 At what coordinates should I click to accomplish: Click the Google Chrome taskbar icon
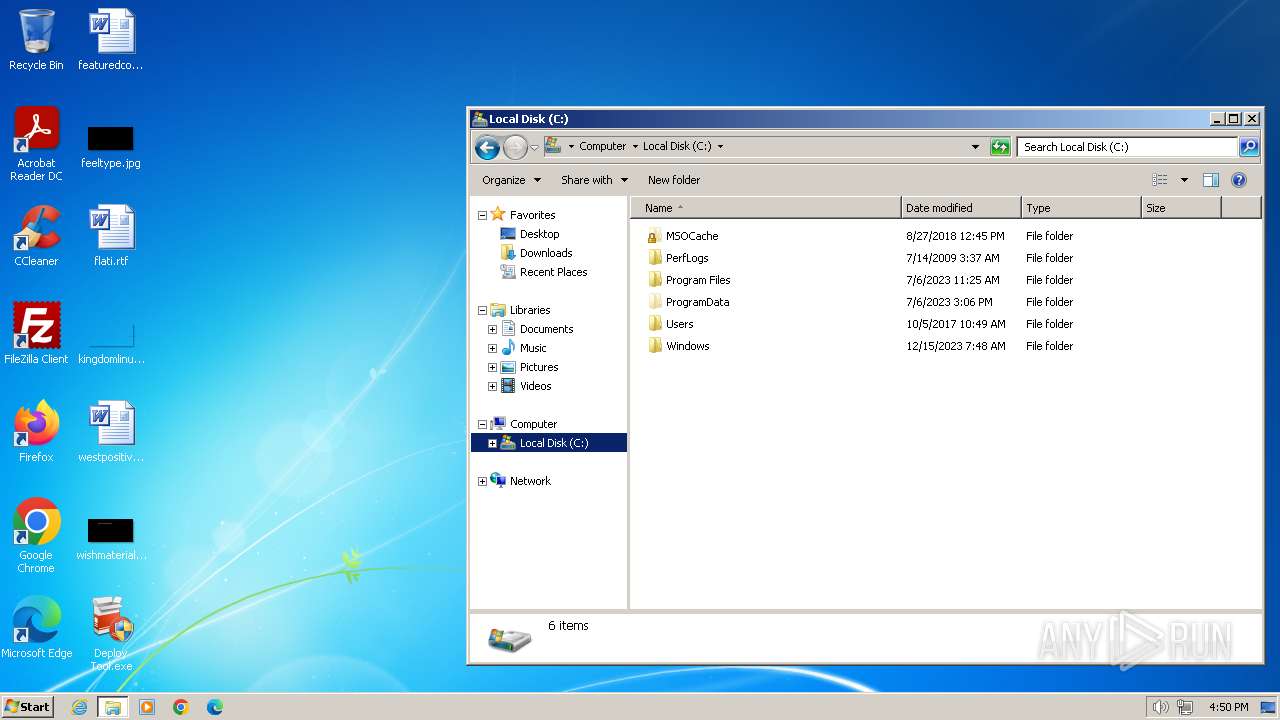click(x=181, y=707)
